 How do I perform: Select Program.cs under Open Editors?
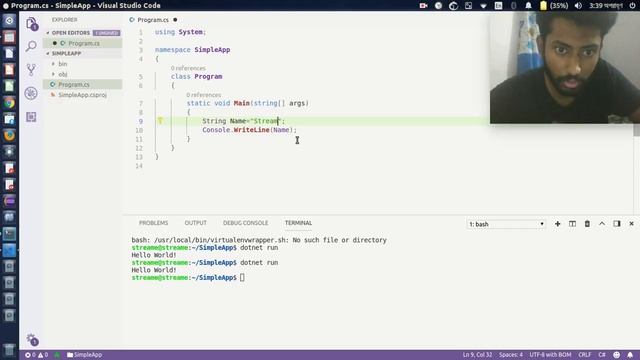pos(84,43)
